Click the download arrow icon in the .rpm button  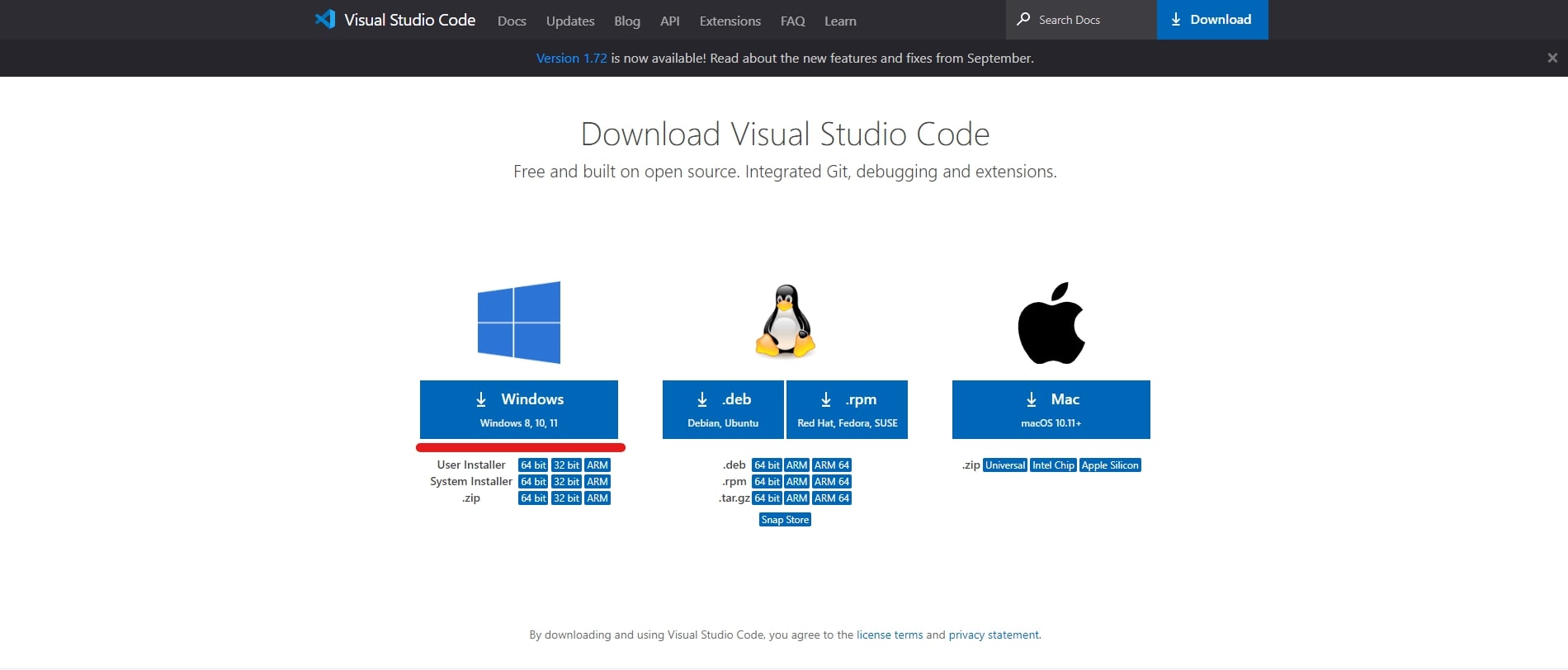(826, 399)
